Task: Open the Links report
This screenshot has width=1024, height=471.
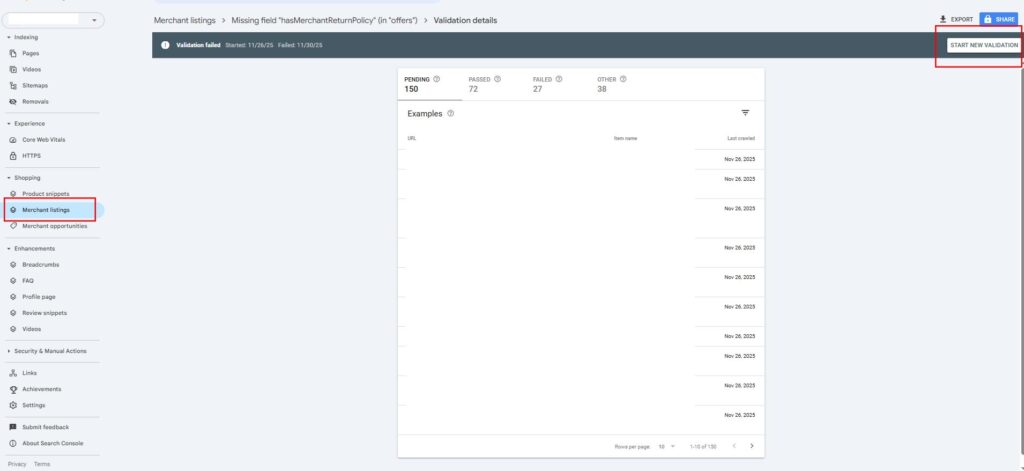Action: pyautogui.click(x=29, y=373)
